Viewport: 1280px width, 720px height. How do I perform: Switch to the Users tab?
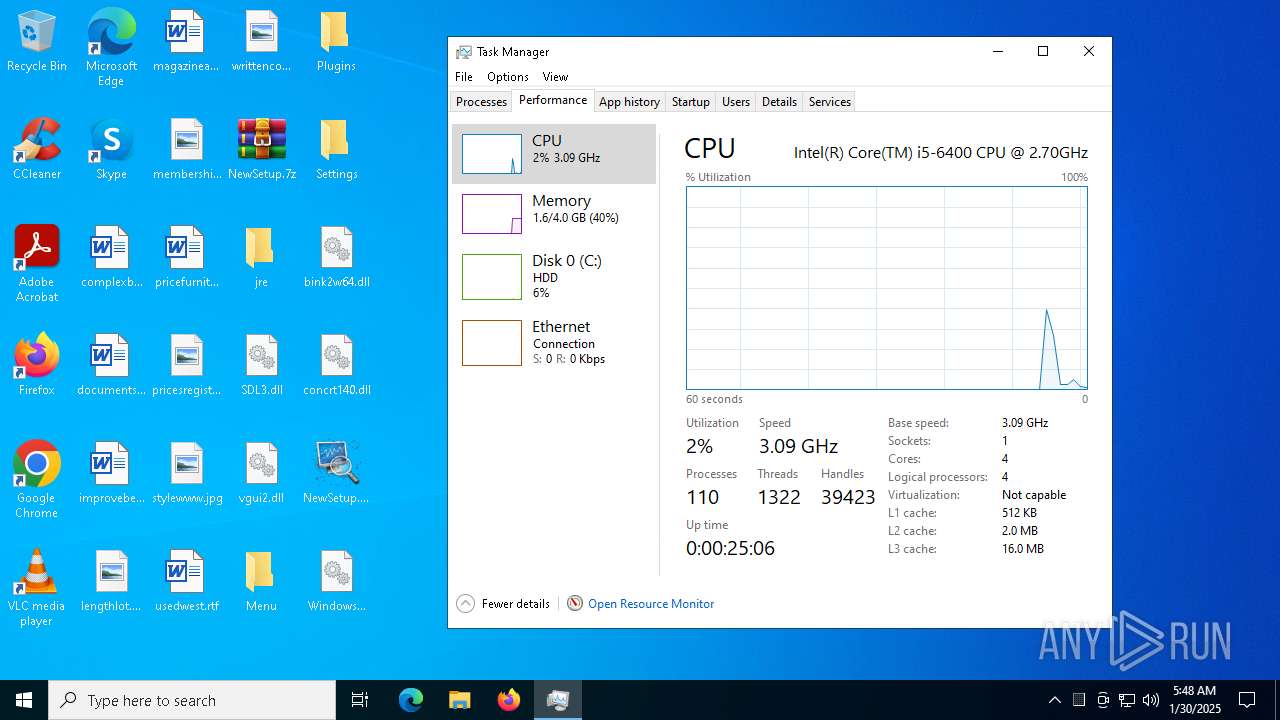pos(736,102)
